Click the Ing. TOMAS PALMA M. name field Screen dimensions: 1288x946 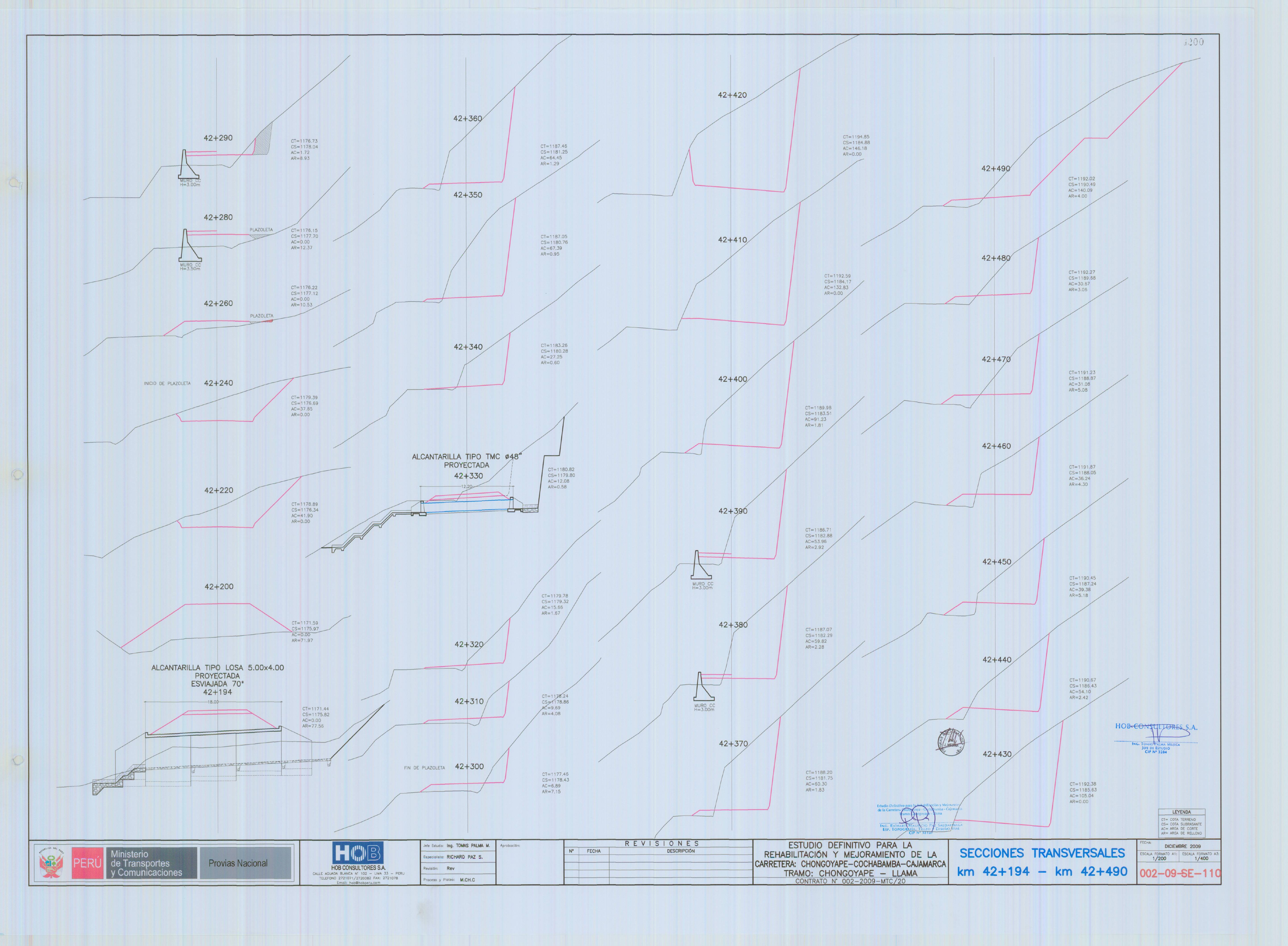click(x=468, y=846)
